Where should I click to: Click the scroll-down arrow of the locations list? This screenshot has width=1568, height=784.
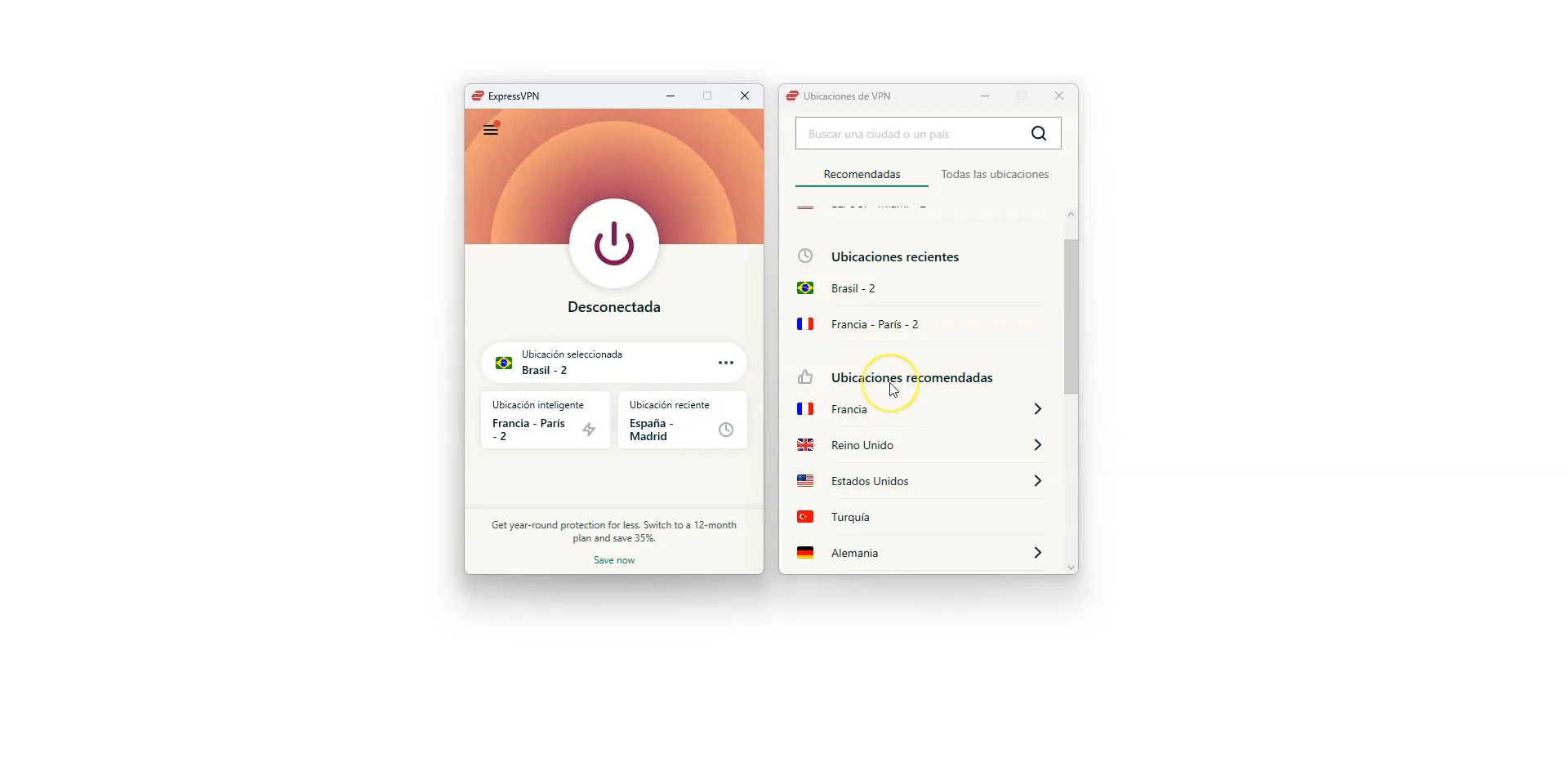click(1071, 568)
